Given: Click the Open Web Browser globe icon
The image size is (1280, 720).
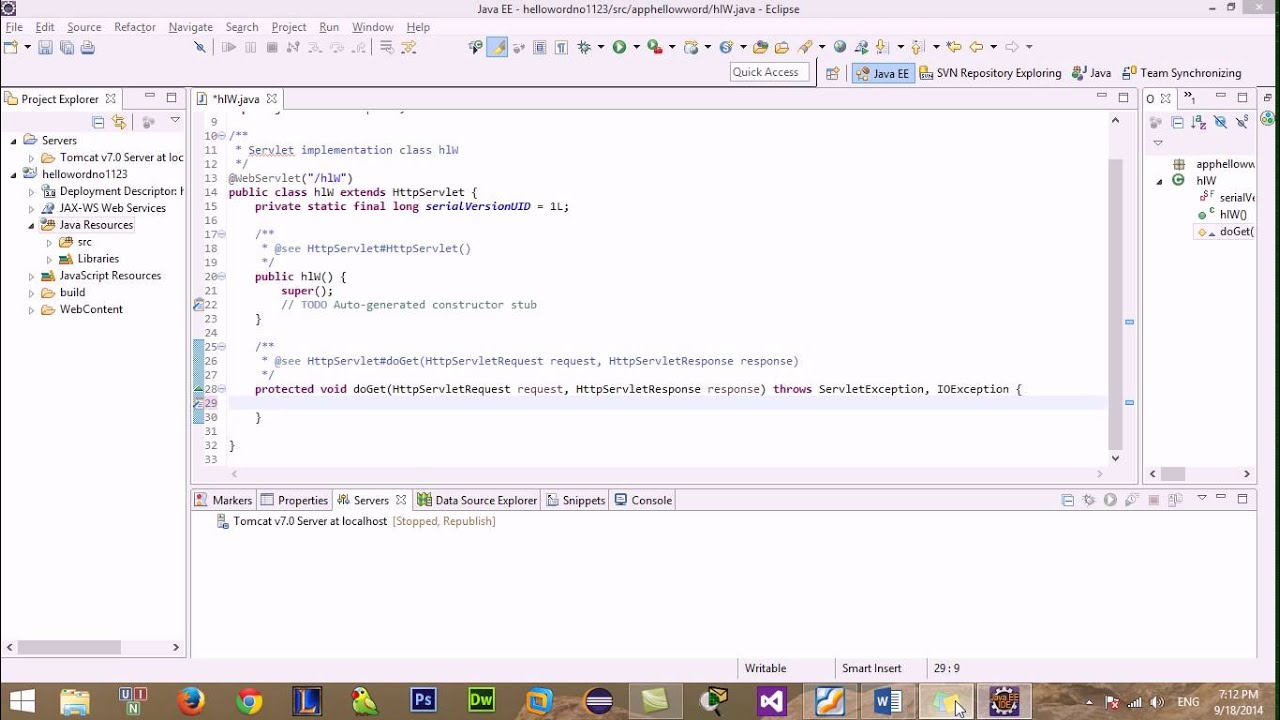Looking at the screenshot, I should tap(840, 47).
